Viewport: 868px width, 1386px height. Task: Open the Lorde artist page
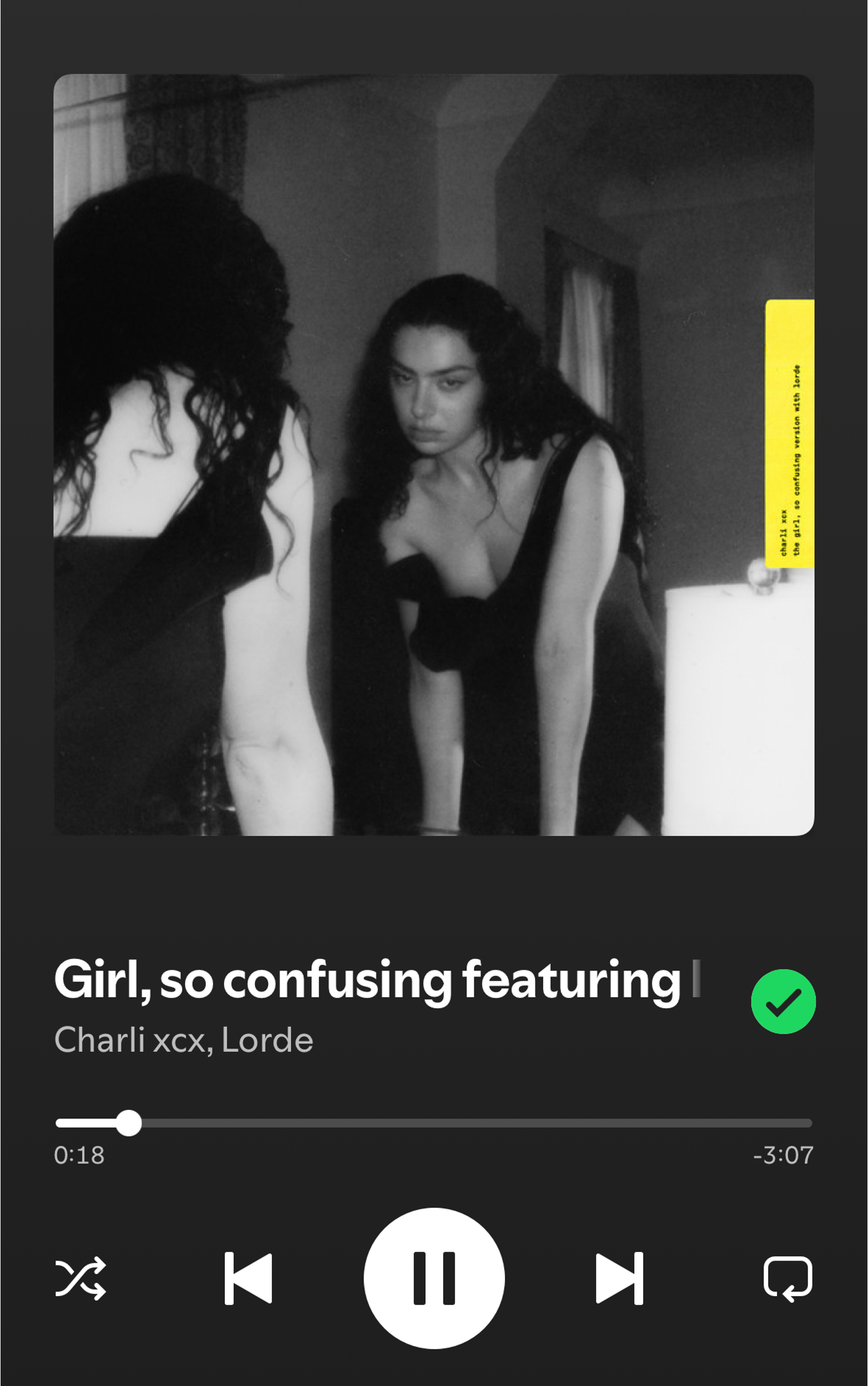[268, 1040]
